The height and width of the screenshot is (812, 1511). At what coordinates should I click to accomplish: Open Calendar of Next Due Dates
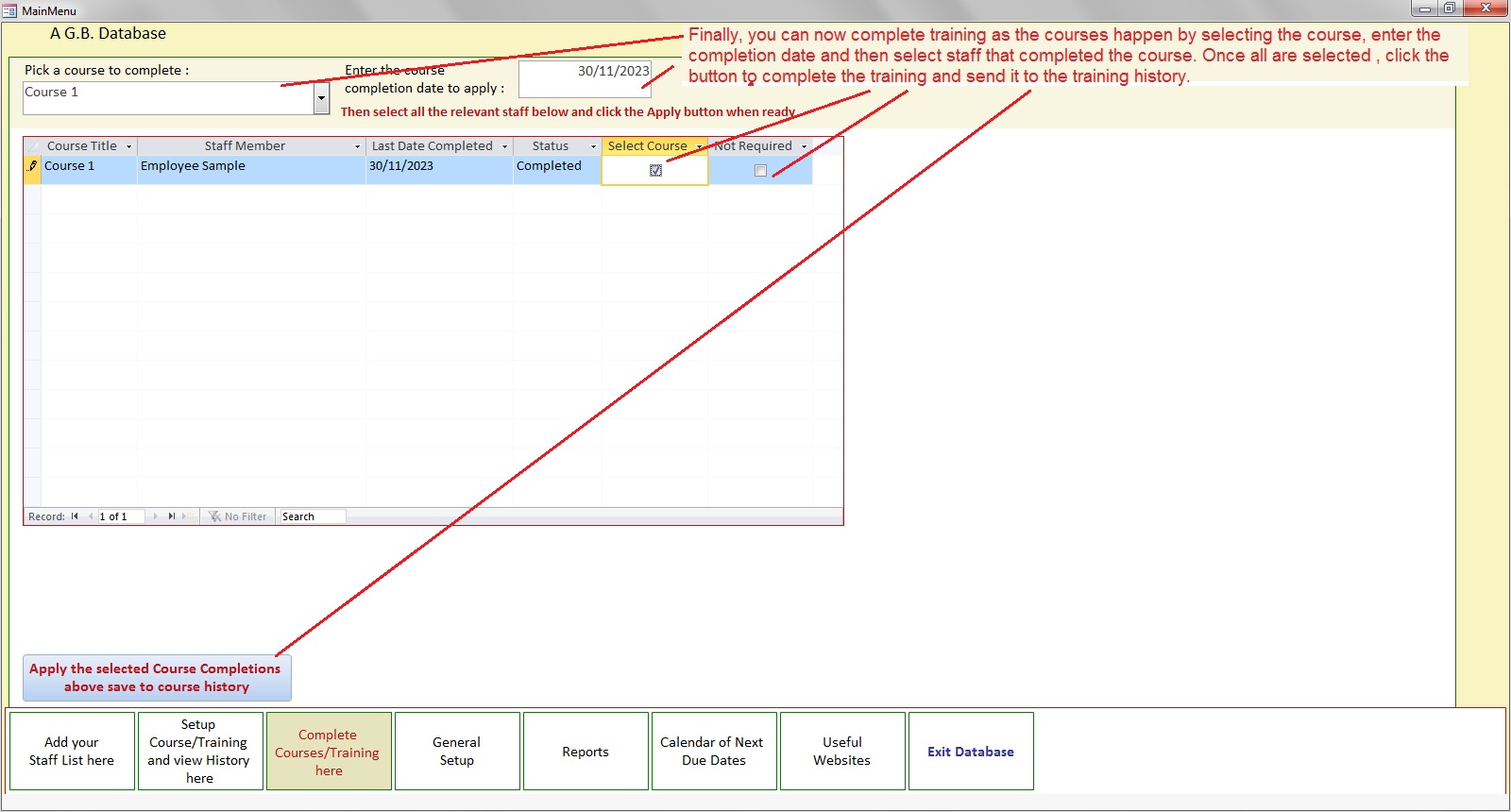pyautogui.click(x=714, y=752)
